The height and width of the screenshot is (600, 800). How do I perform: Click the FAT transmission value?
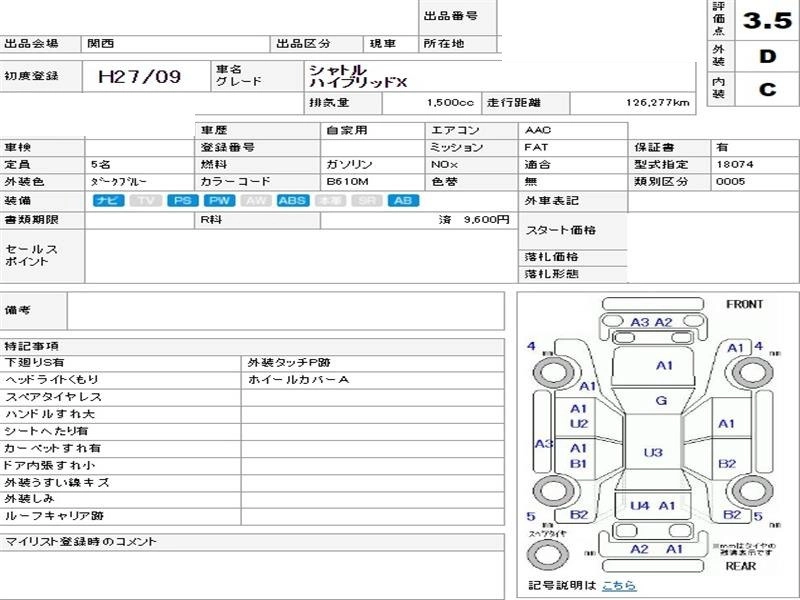(x=536, y=147)
